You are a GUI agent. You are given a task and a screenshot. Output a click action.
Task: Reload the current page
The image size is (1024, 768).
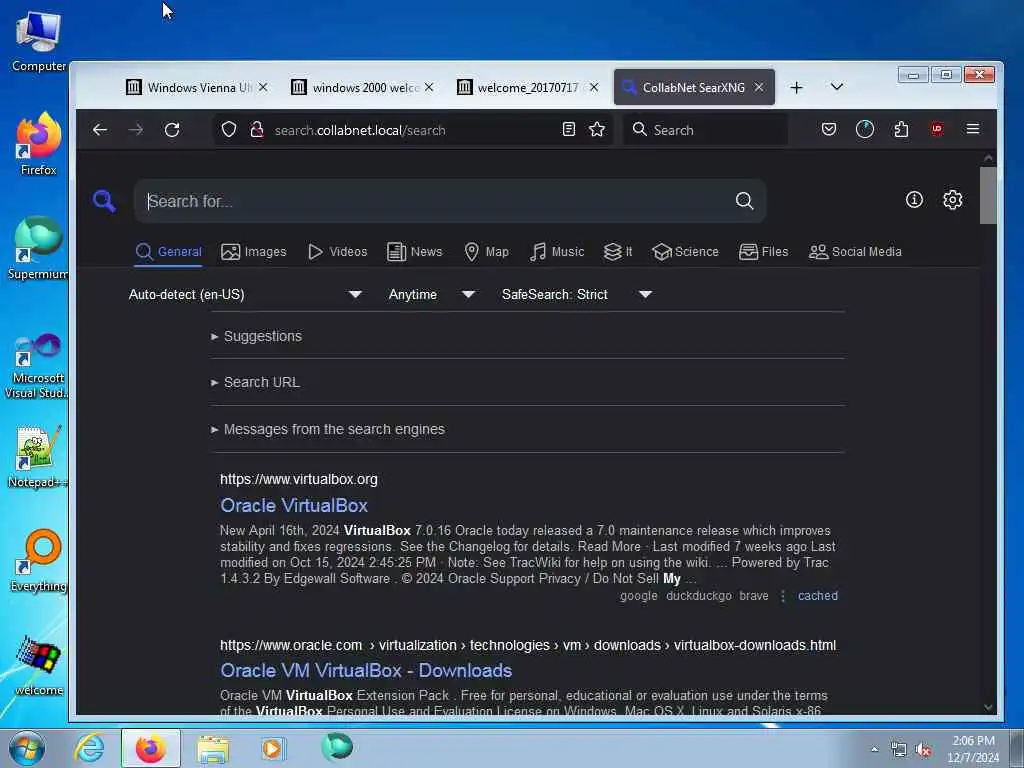click(x=172, y=130)
